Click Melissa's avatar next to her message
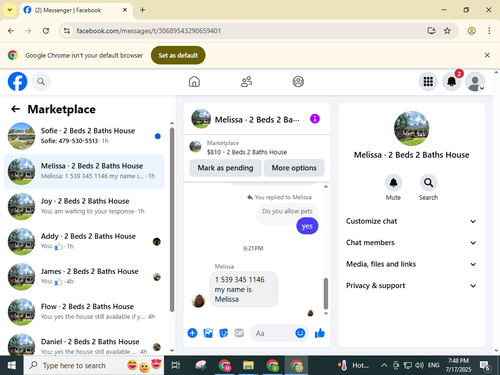The image size is (500, 375). click(198, 301)
